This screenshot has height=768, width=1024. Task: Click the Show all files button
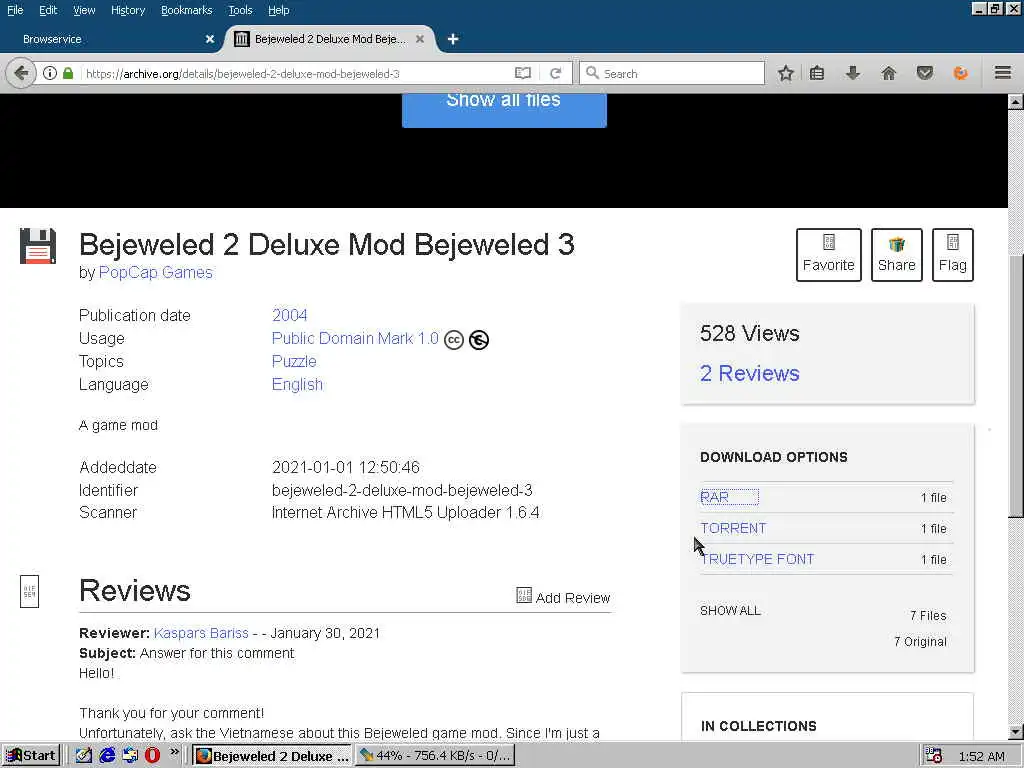point(504,109)
